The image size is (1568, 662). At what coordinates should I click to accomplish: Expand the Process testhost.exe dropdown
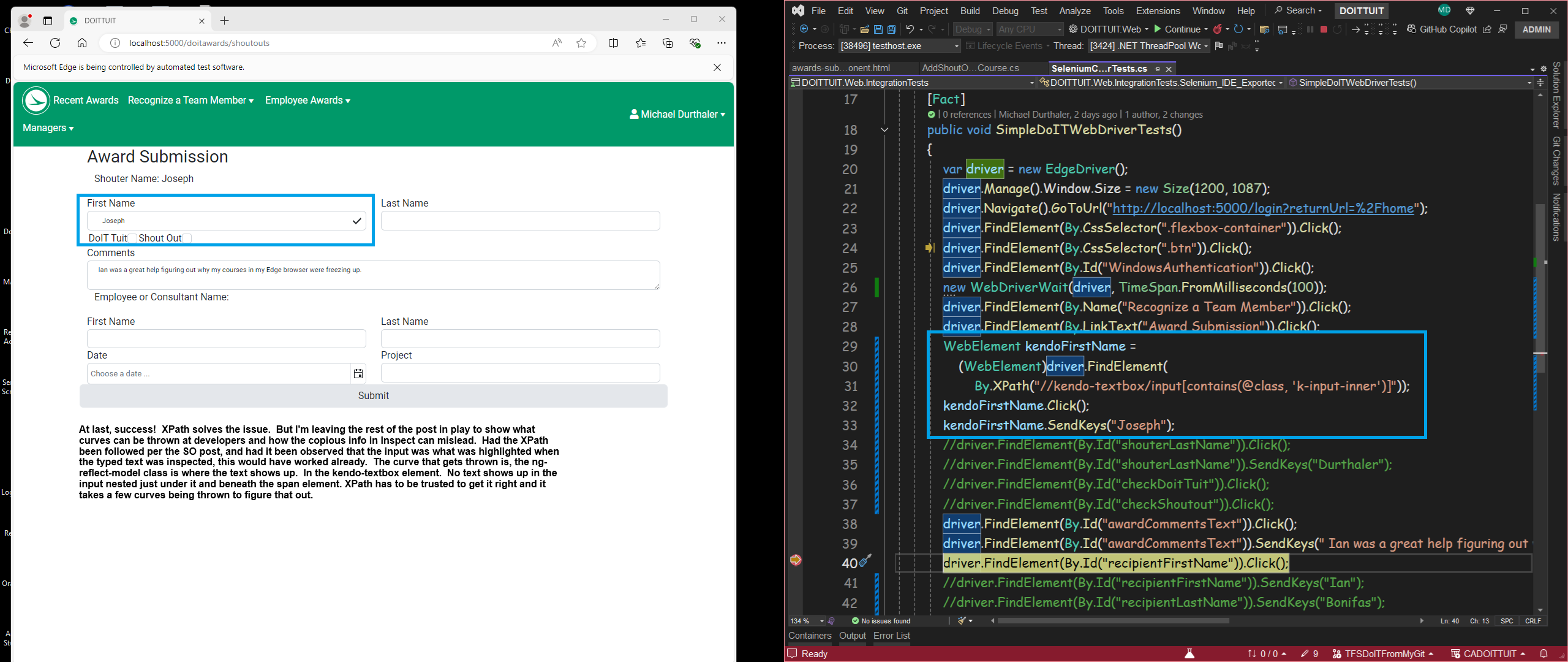tap(956, 46)
